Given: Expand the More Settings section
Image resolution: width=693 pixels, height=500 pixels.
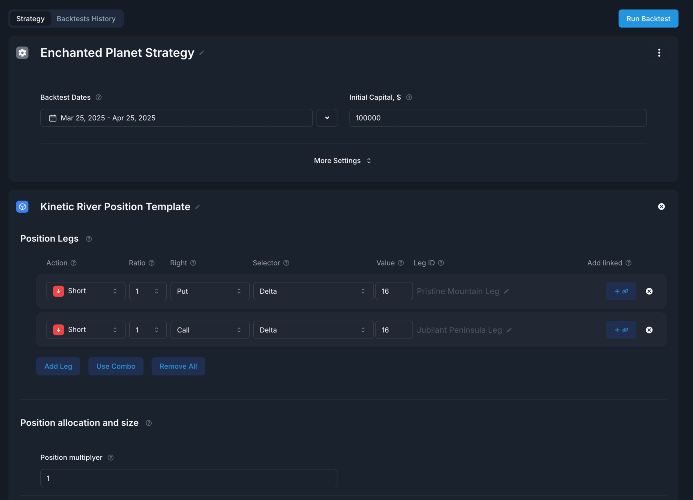Looking at the screenshot, I should click(342, 160).
